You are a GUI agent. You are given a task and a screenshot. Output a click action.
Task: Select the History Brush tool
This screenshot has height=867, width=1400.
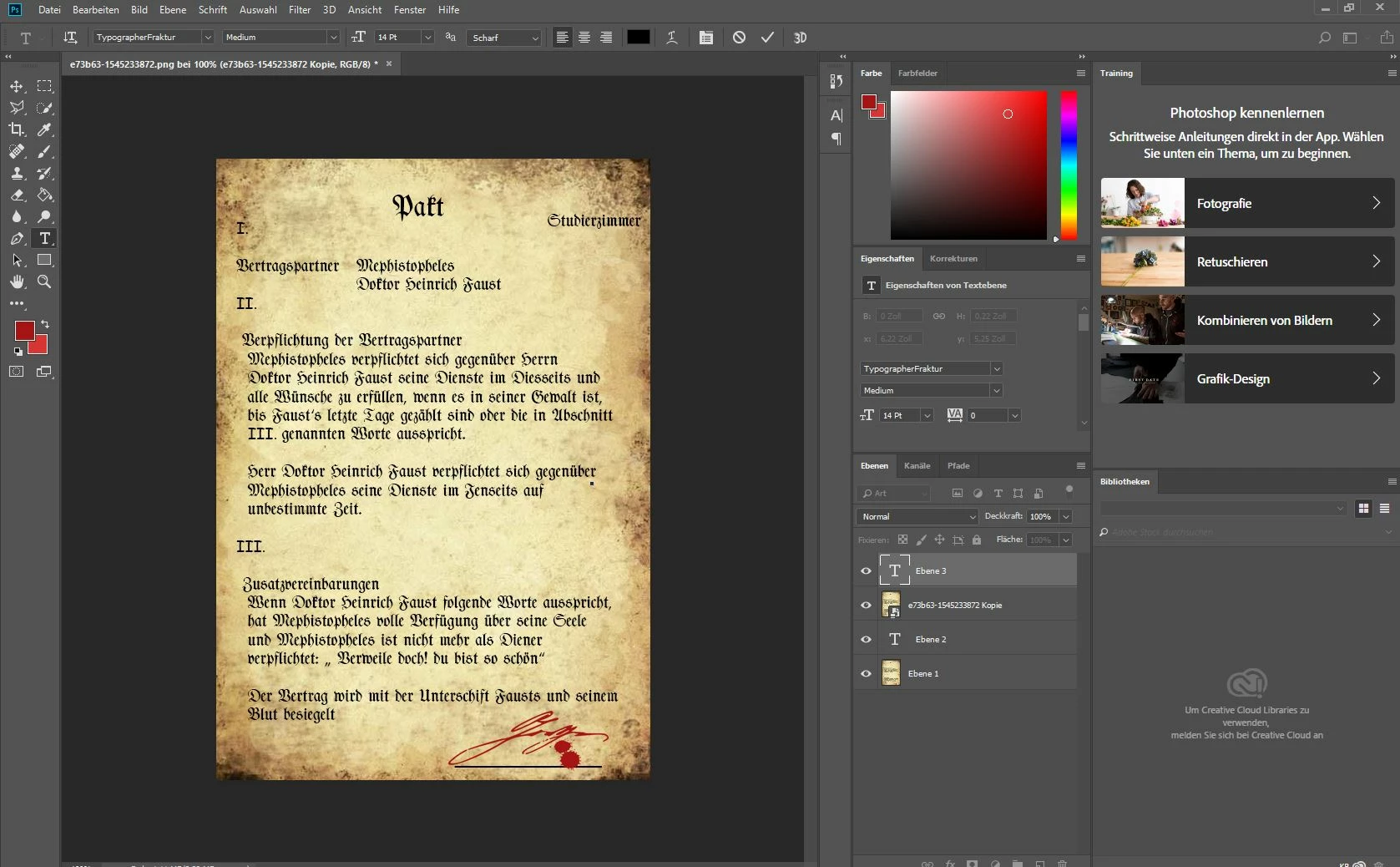[x=44, y=173]
